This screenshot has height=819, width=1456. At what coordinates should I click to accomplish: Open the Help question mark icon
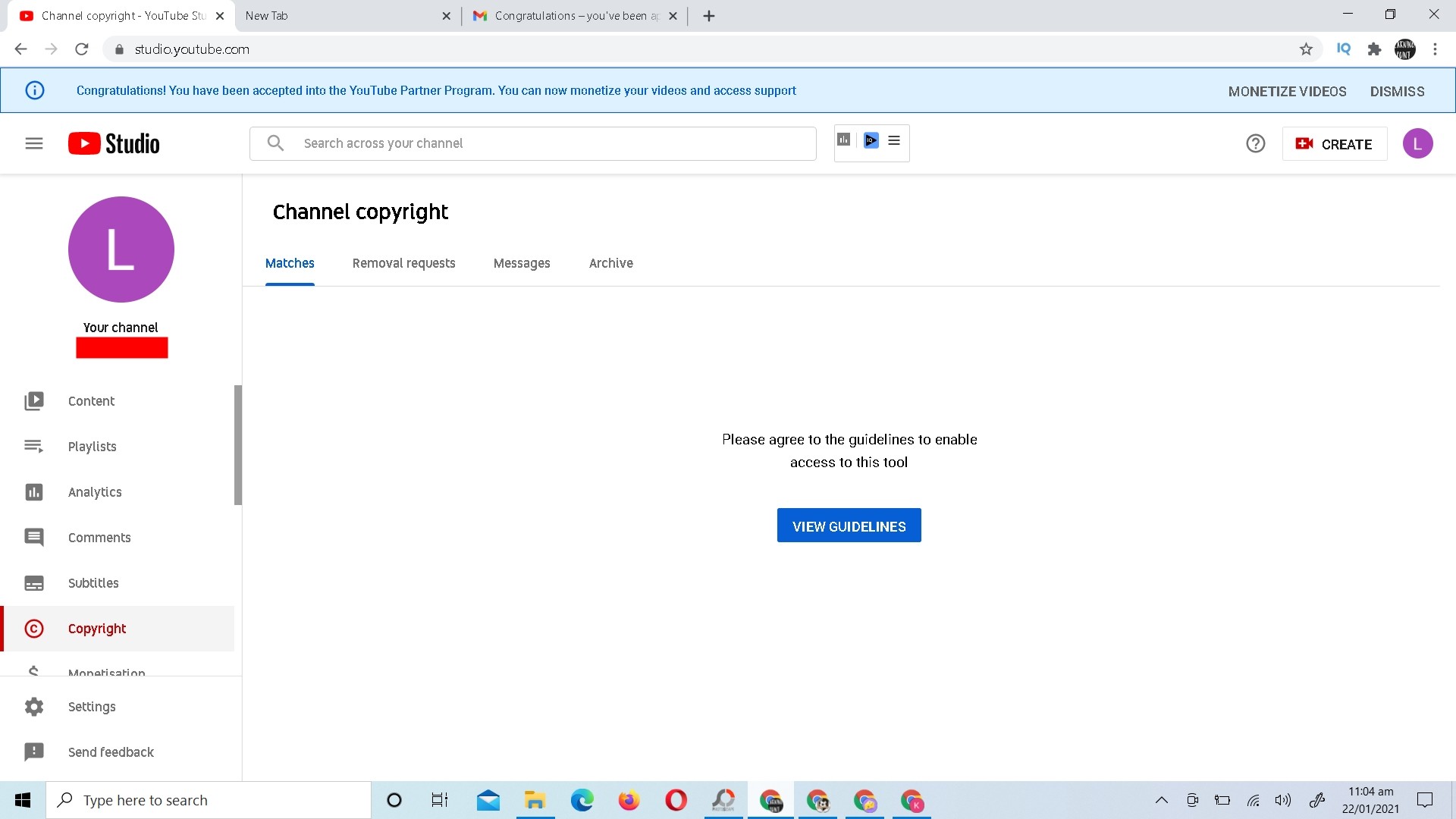[x=1256, y=143]
